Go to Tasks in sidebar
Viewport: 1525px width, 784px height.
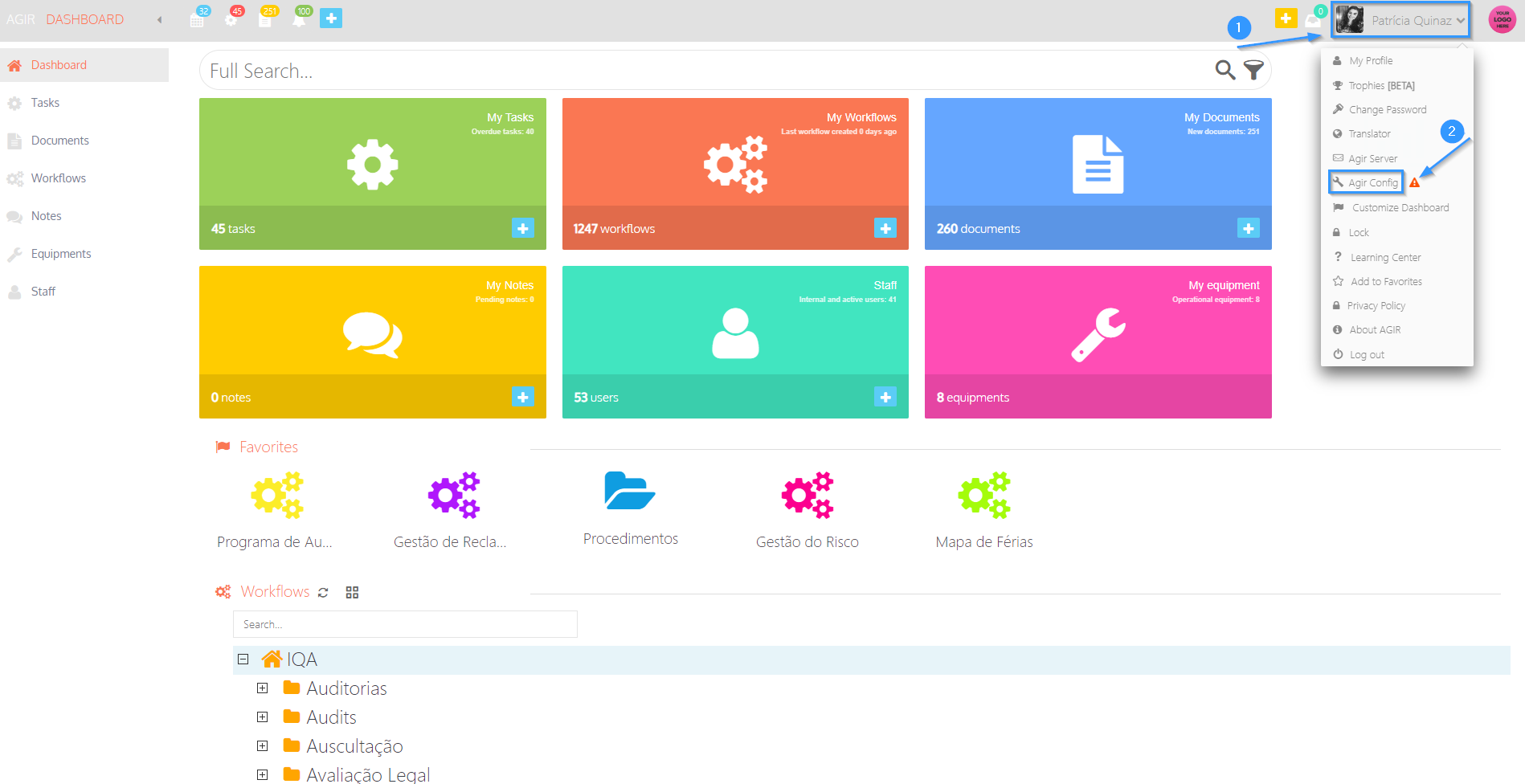84,103
